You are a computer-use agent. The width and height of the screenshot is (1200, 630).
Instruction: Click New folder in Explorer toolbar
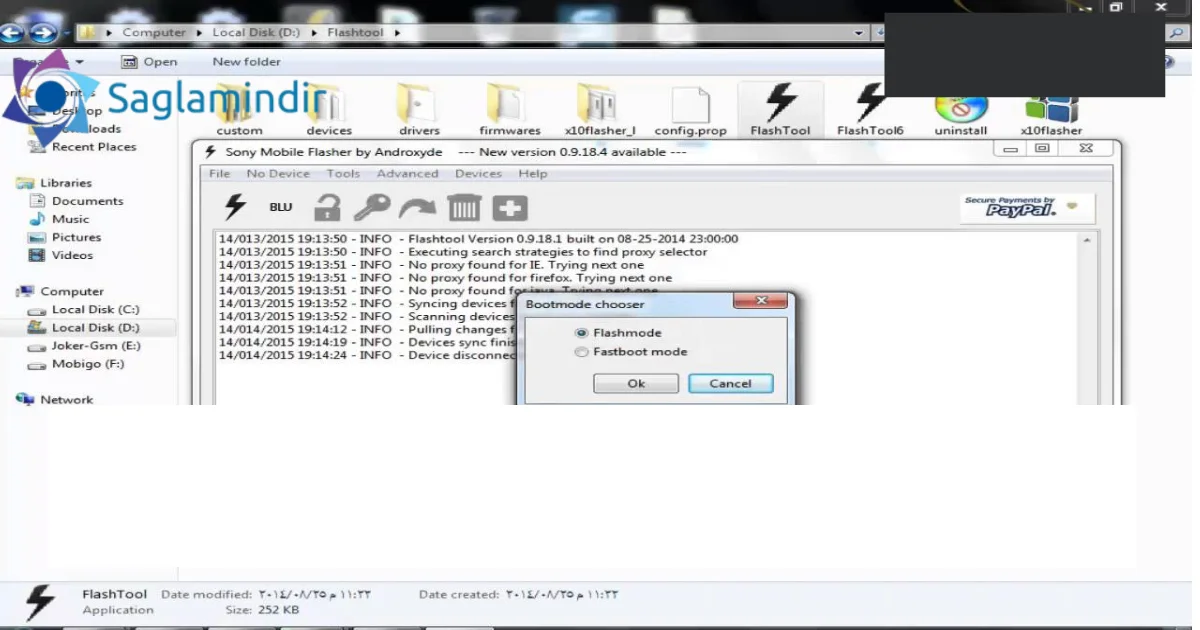coord(246,62)
